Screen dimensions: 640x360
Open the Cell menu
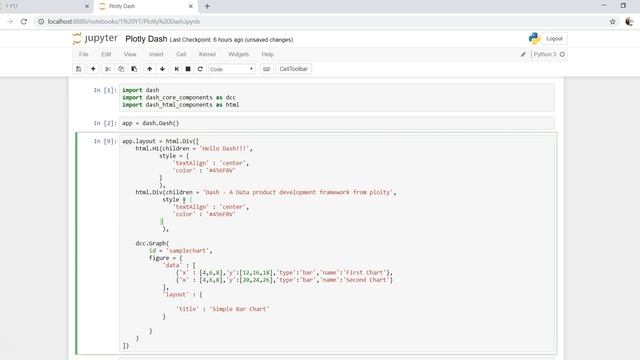point(181,54)
